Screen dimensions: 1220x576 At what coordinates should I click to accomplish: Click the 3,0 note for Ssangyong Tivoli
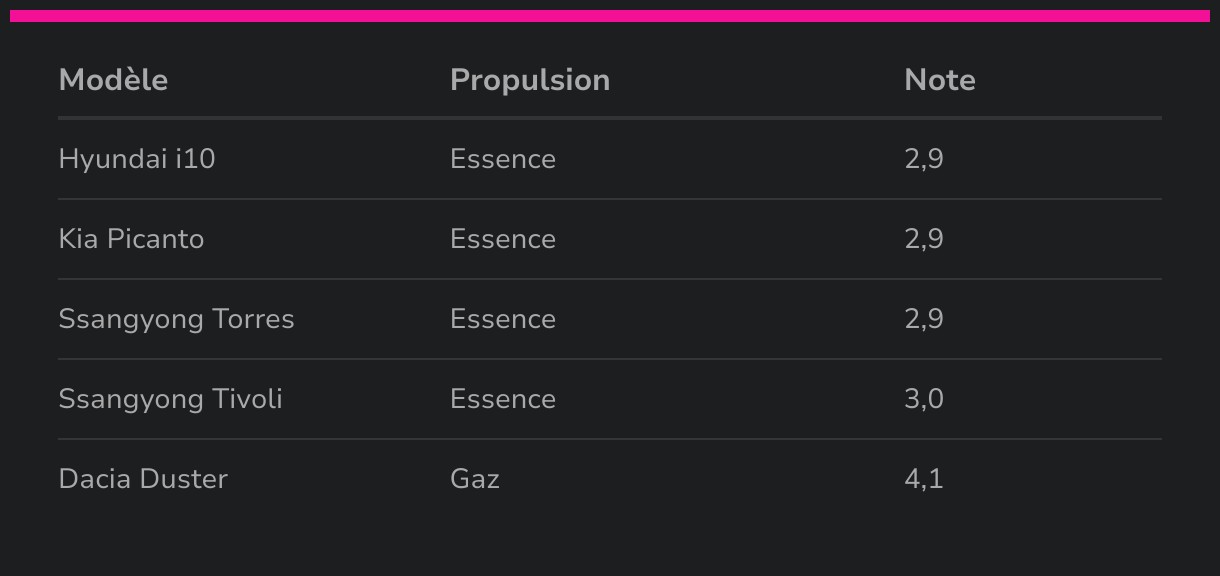(924, 399)
